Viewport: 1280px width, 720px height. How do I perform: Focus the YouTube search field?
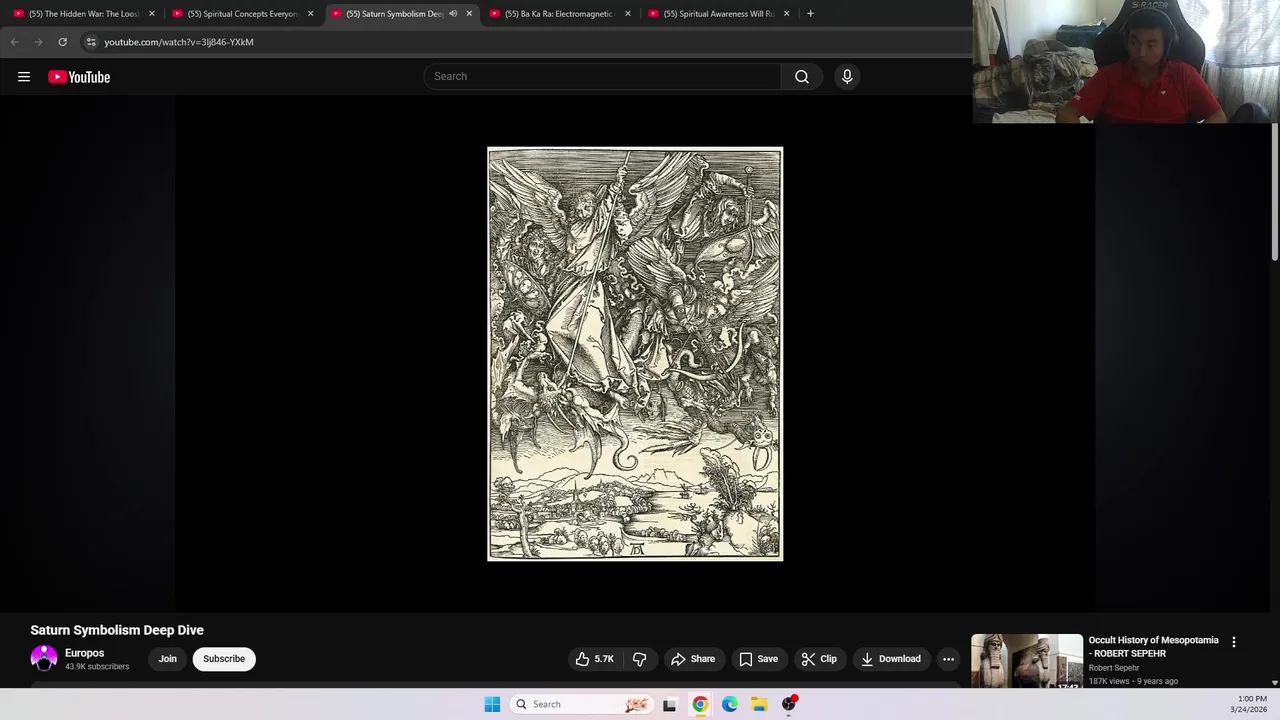[602, 77]
